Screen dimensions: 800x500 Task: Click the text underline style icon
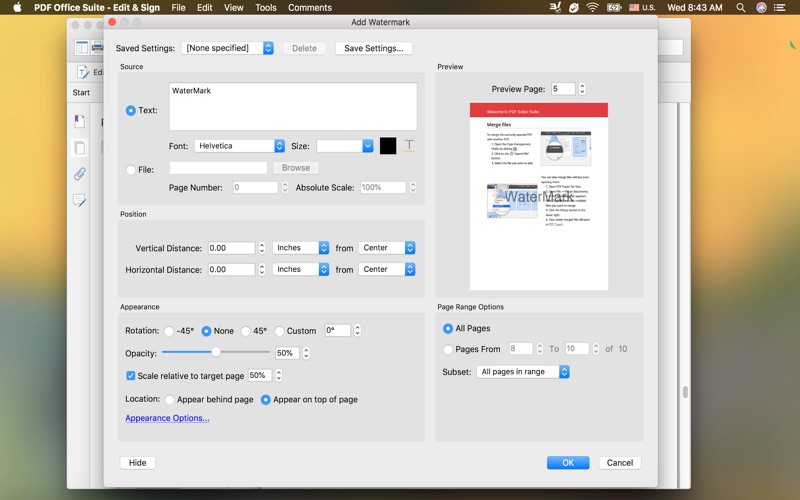(x=409, y=146)
